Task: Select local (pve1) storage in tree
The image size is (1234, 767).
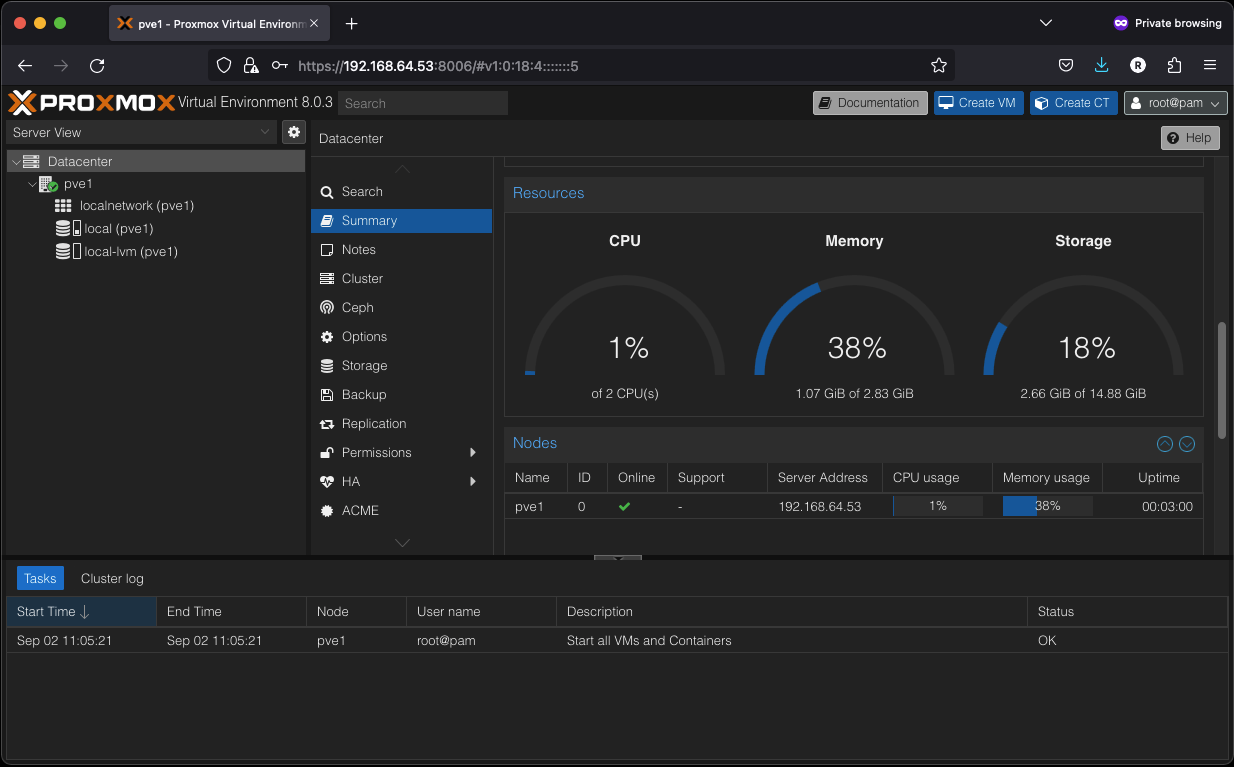Action: click(118, 229)
